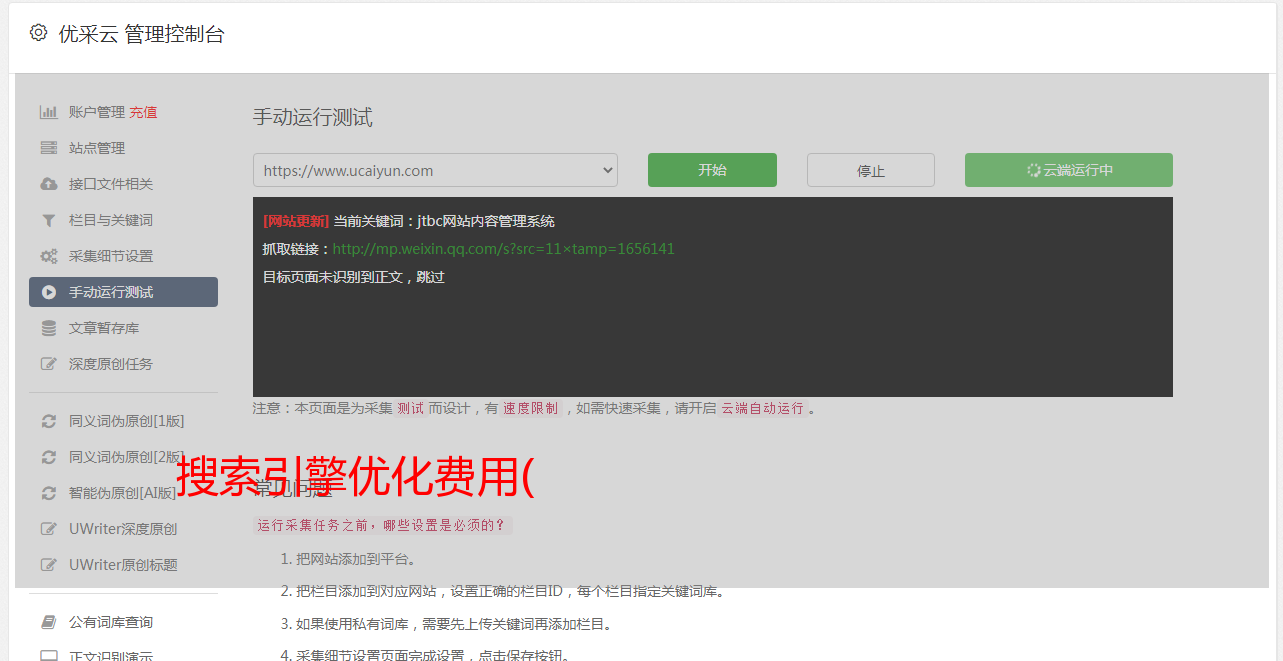
Task: Click the book icon for 公有词库查询
Action: pos(48,622)
